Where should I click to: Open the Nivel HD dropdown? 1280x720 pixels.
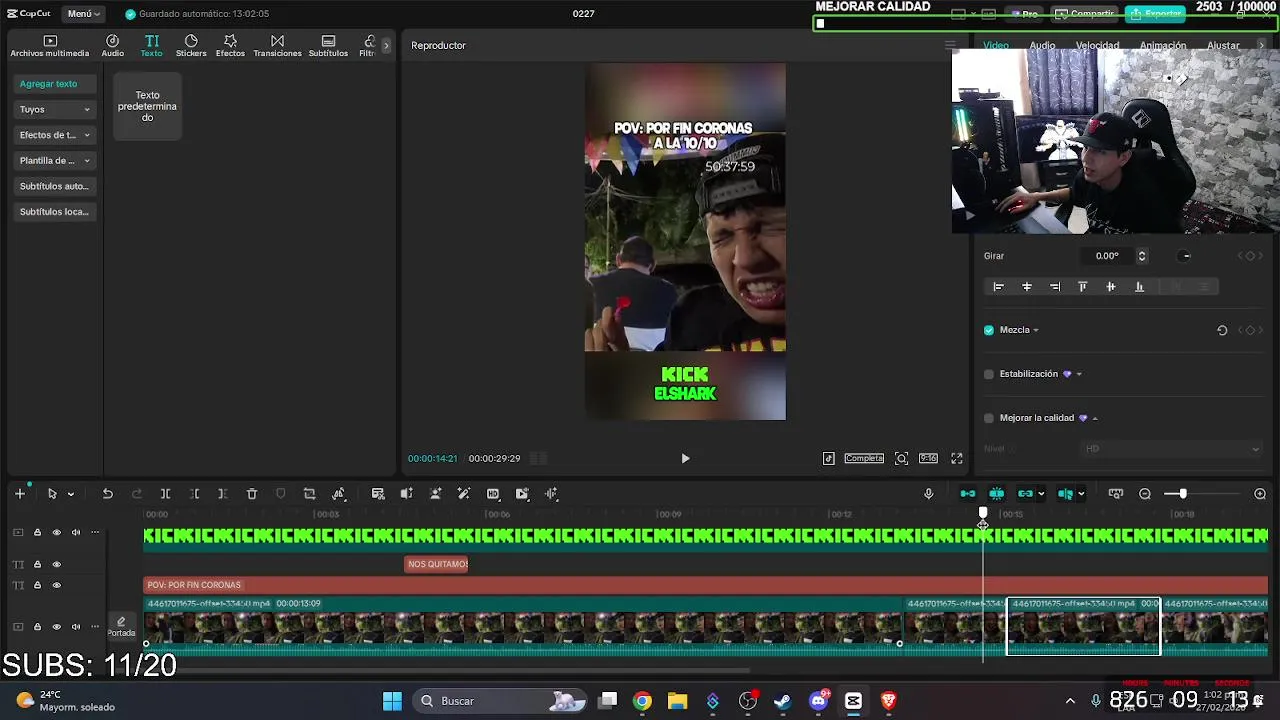point(1172,449)
